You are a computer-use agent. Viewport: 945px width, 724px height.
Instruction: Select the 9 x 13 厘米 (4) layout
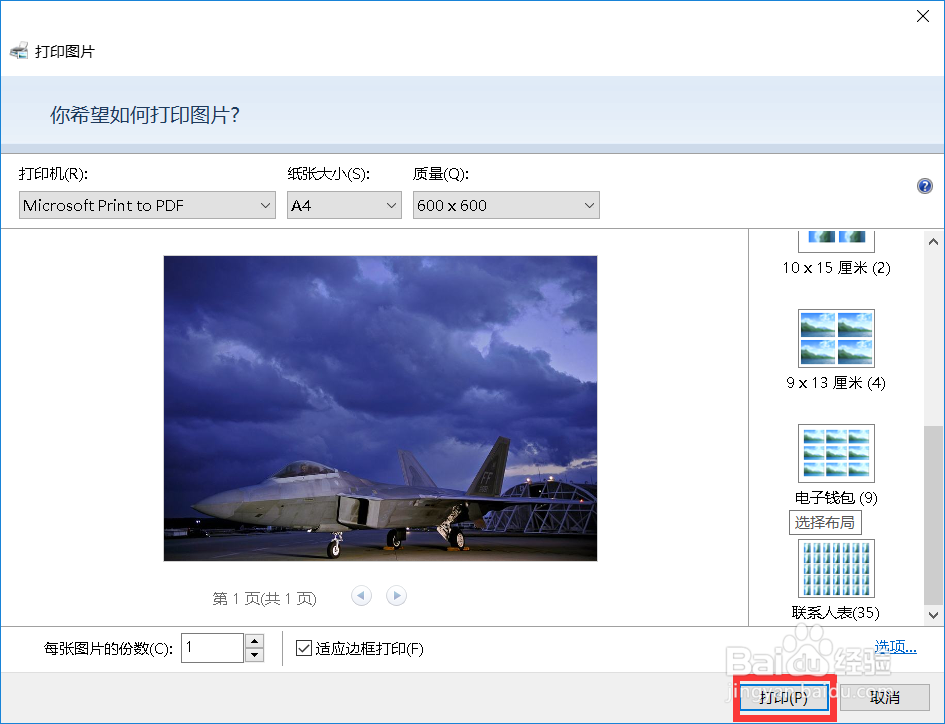836,350
